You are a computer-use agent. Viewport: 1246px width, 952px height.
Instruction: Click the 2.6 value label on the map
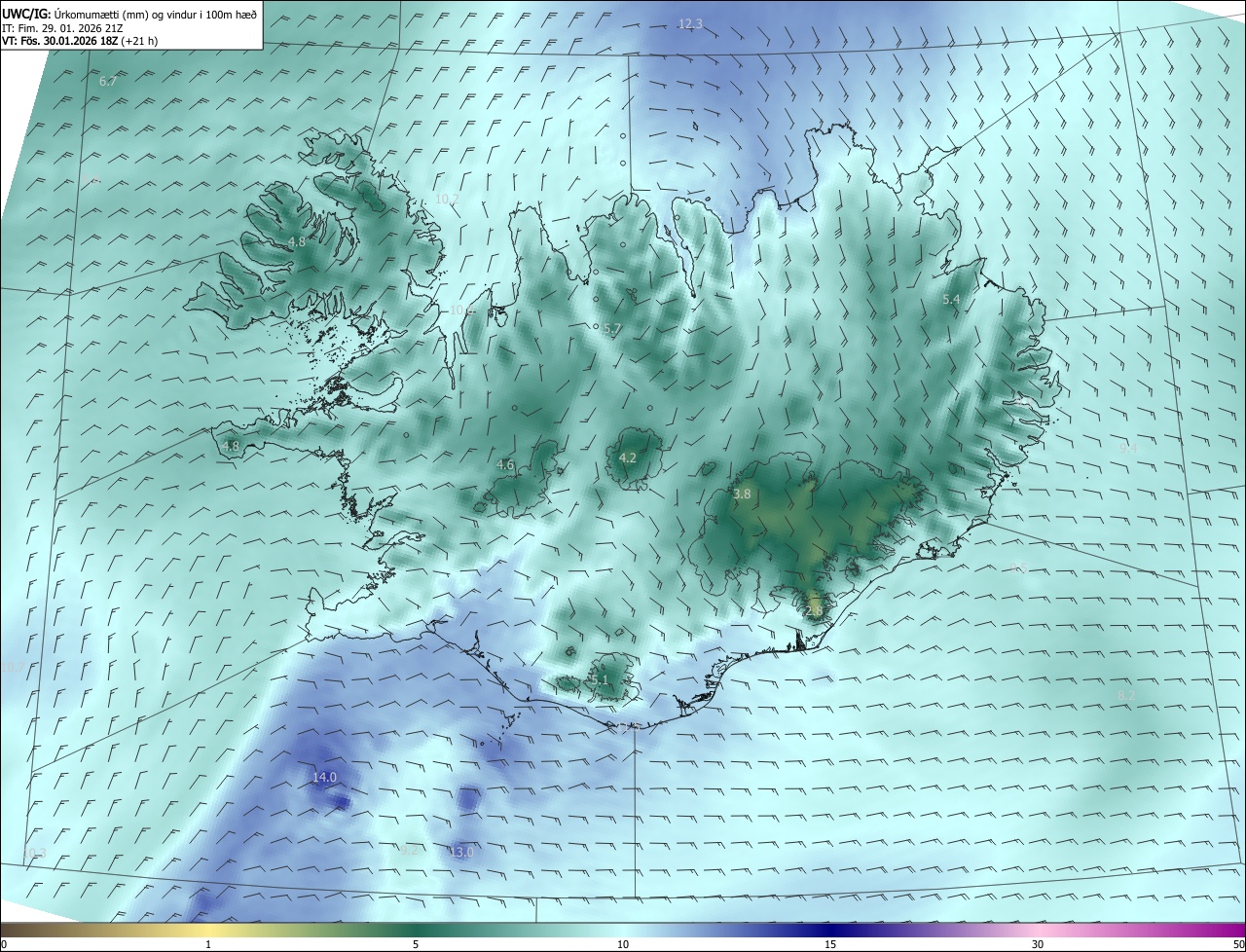click(x=815, y=610)
